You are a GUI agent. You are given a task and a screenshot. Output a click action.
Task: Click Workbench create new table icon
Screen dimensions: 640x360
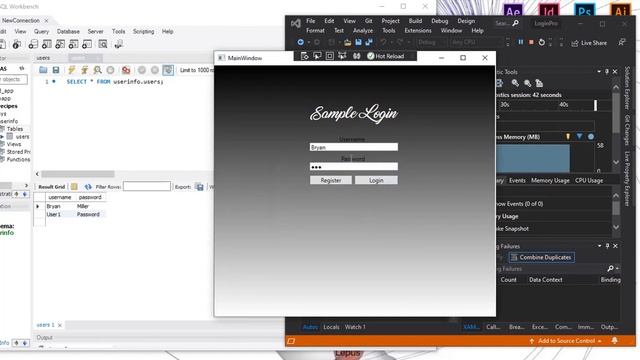tap(47, 44)
